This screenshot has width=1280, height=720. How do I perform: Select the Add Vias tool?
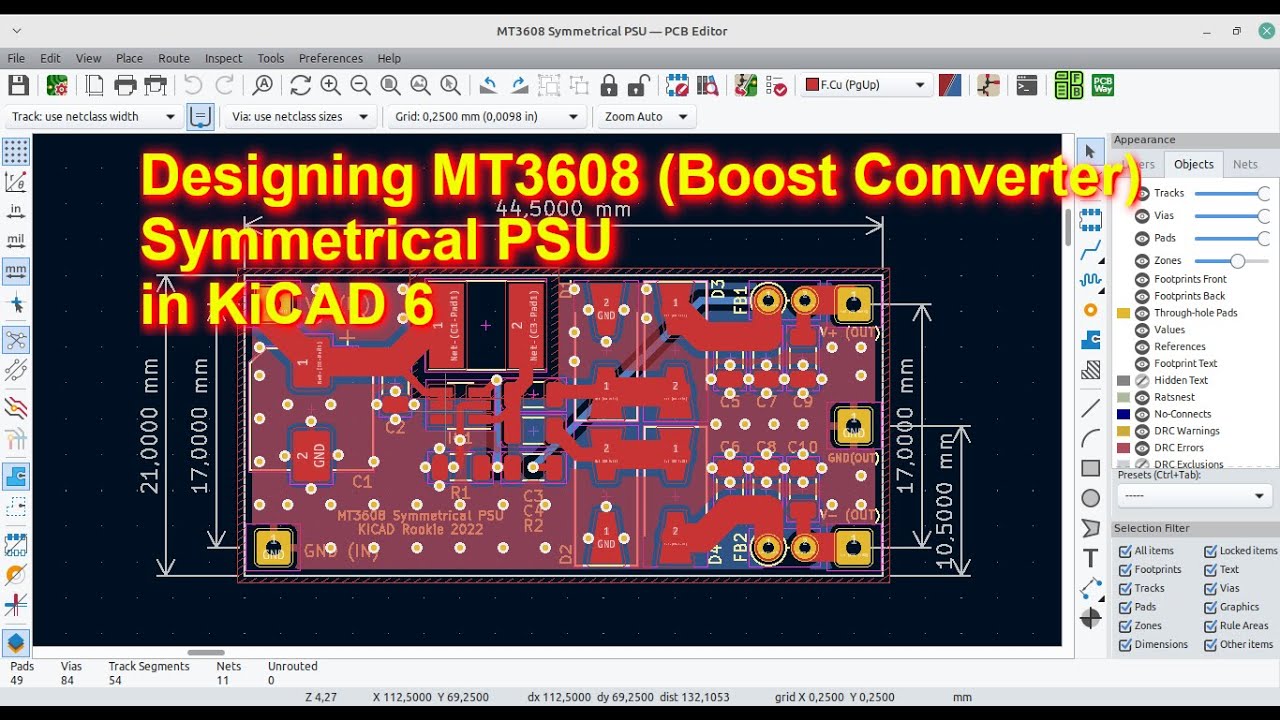pyautogui.click(x=1090, y=310)
